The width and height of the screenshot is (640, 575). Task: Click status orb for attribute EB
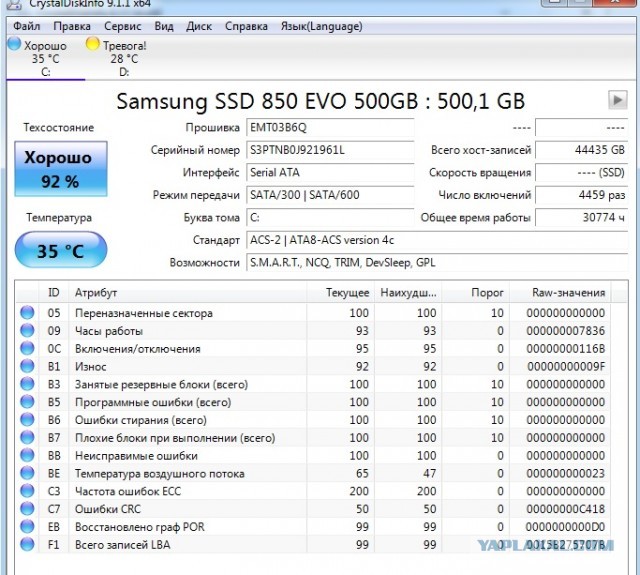coord(27,526)
